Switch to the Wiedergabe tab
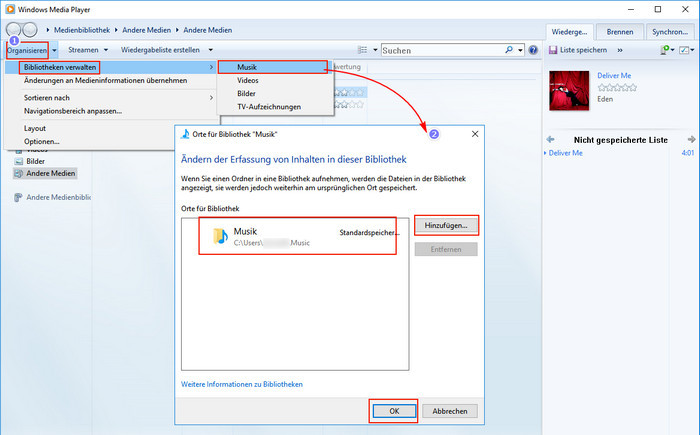Viewport: 700px width, 435px height. coord(569,32)
